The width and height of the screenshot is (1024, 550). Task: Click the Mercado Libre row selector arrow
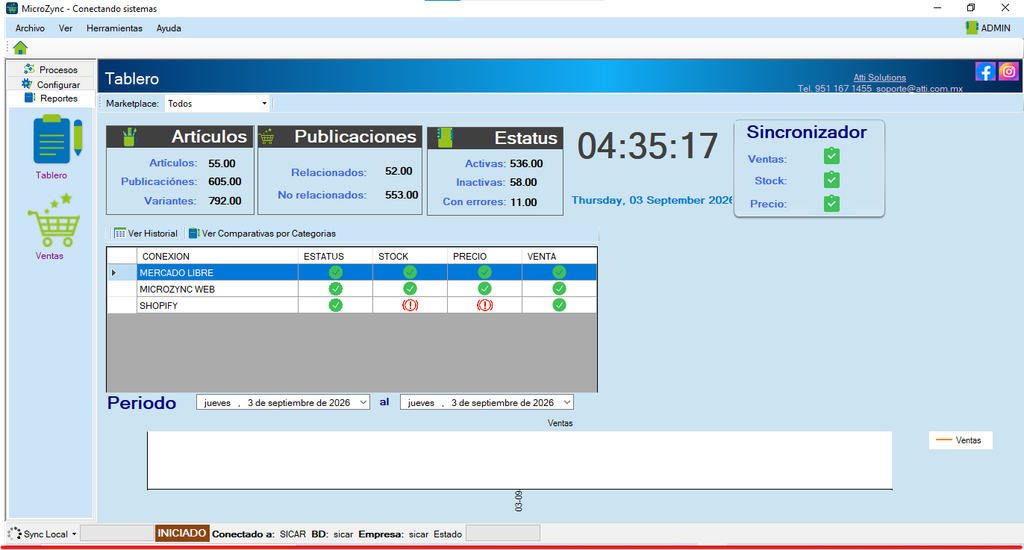point(114,272)
